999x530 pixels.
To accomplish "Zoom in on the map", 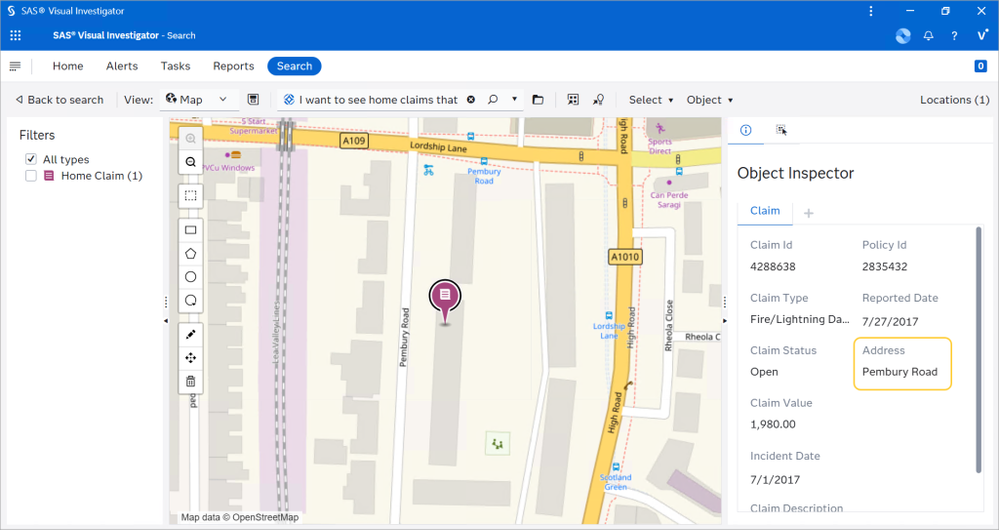I will (190, 138).
